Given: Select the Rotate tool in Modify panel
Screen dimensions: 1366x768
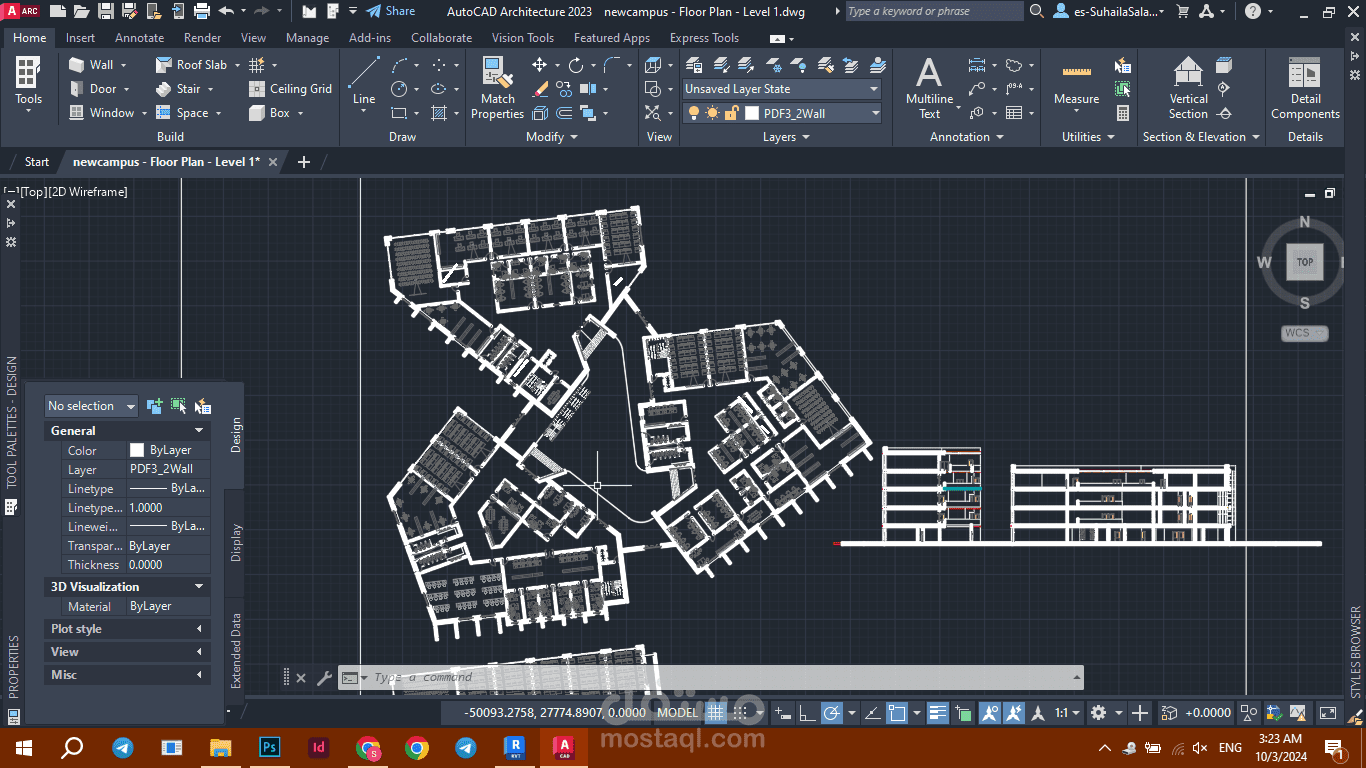Looking at the screenshot, I should pos(576,65).
